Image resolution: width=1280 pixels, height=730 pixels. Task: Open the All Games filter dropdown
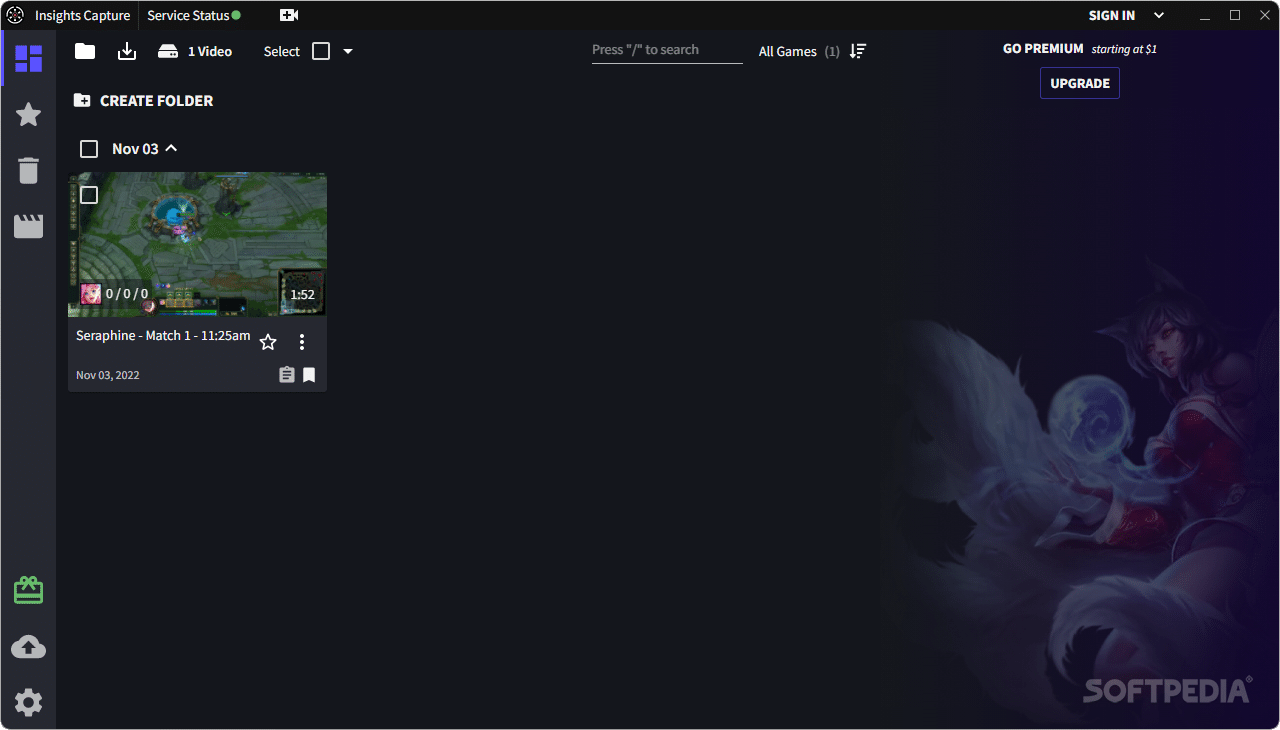click(x=798, y=51)
